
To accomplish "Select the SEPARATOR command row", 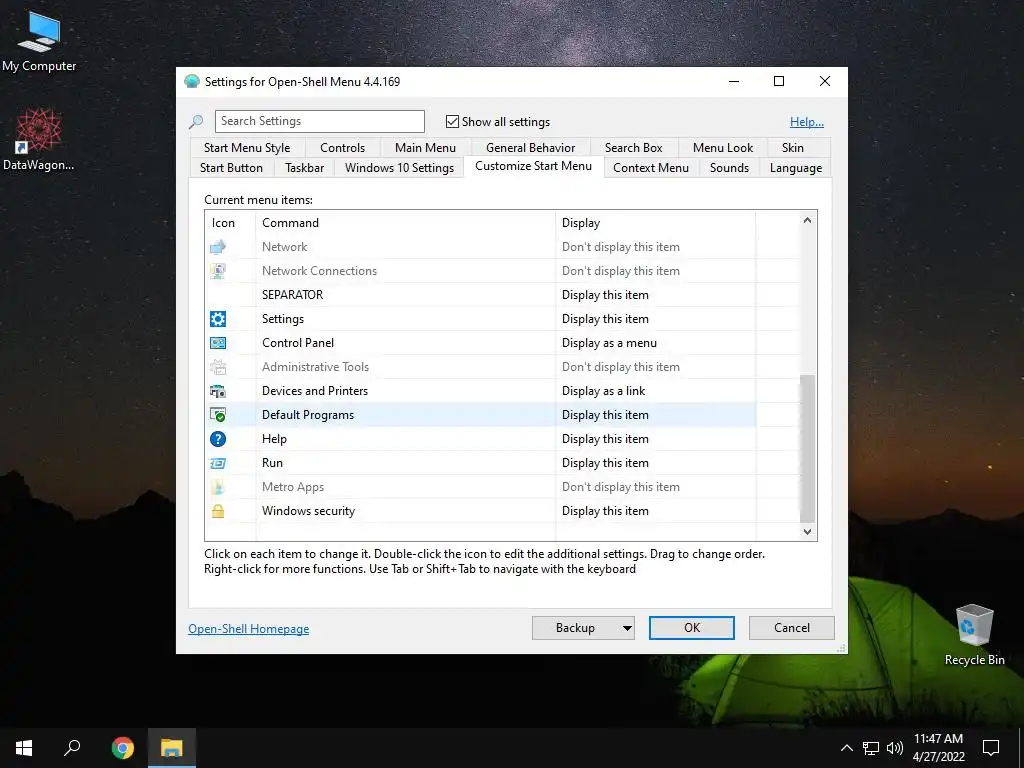I will (480, 295).
